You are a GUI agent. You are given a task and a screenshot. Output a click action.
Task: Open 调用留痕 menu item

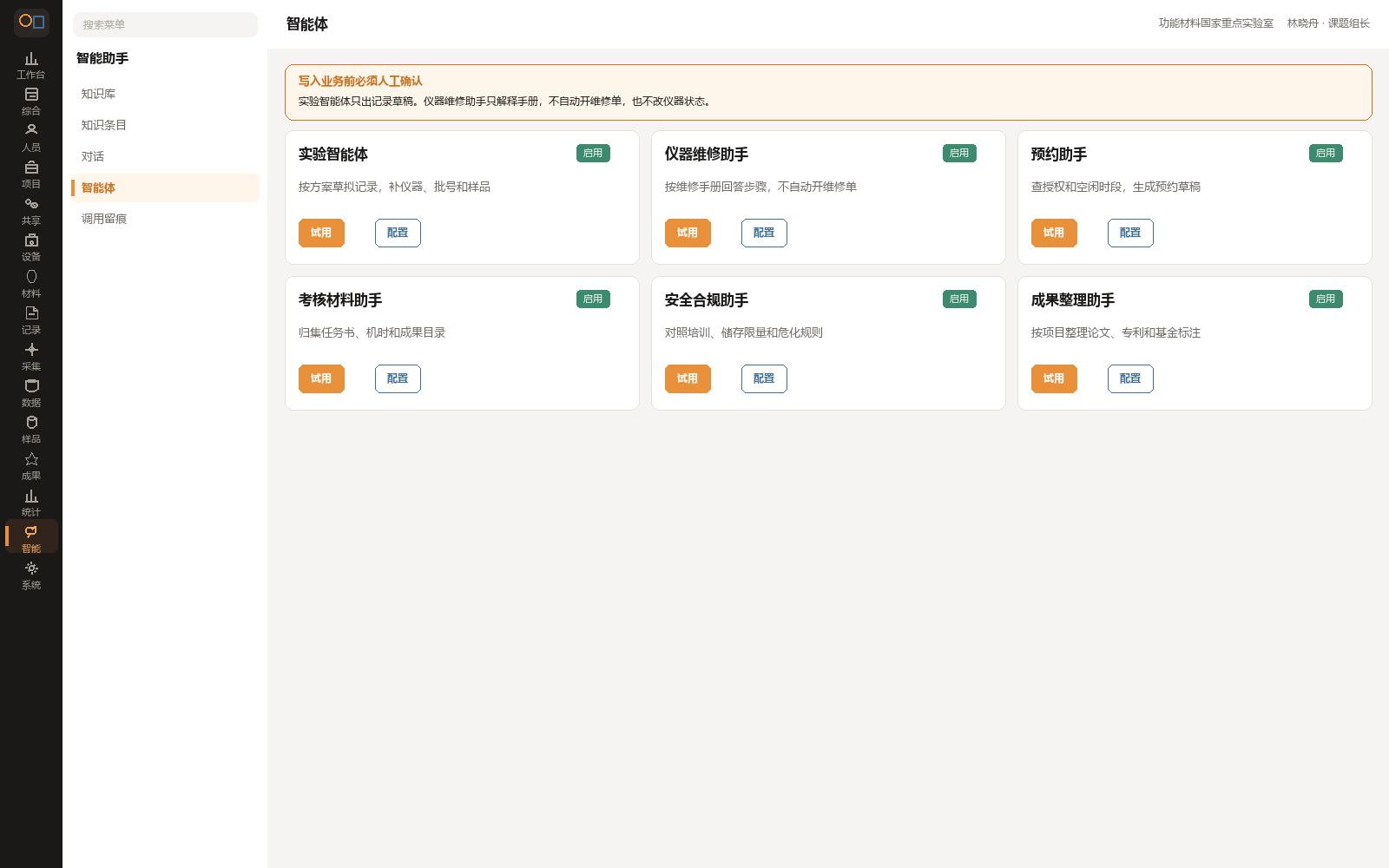pos(165,219)
